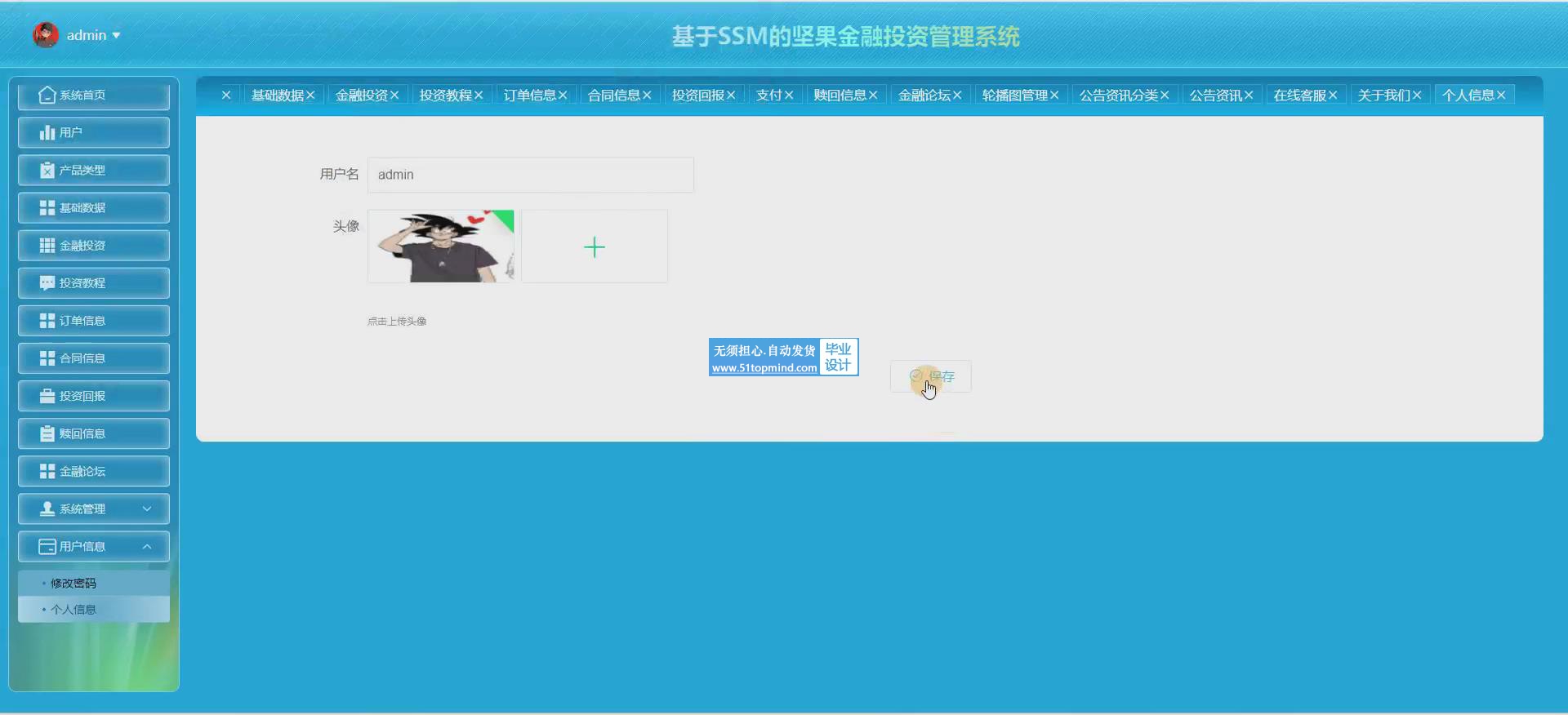Click the admin avatar picture in header
The image size is (1568, 715).
point(46,34)
